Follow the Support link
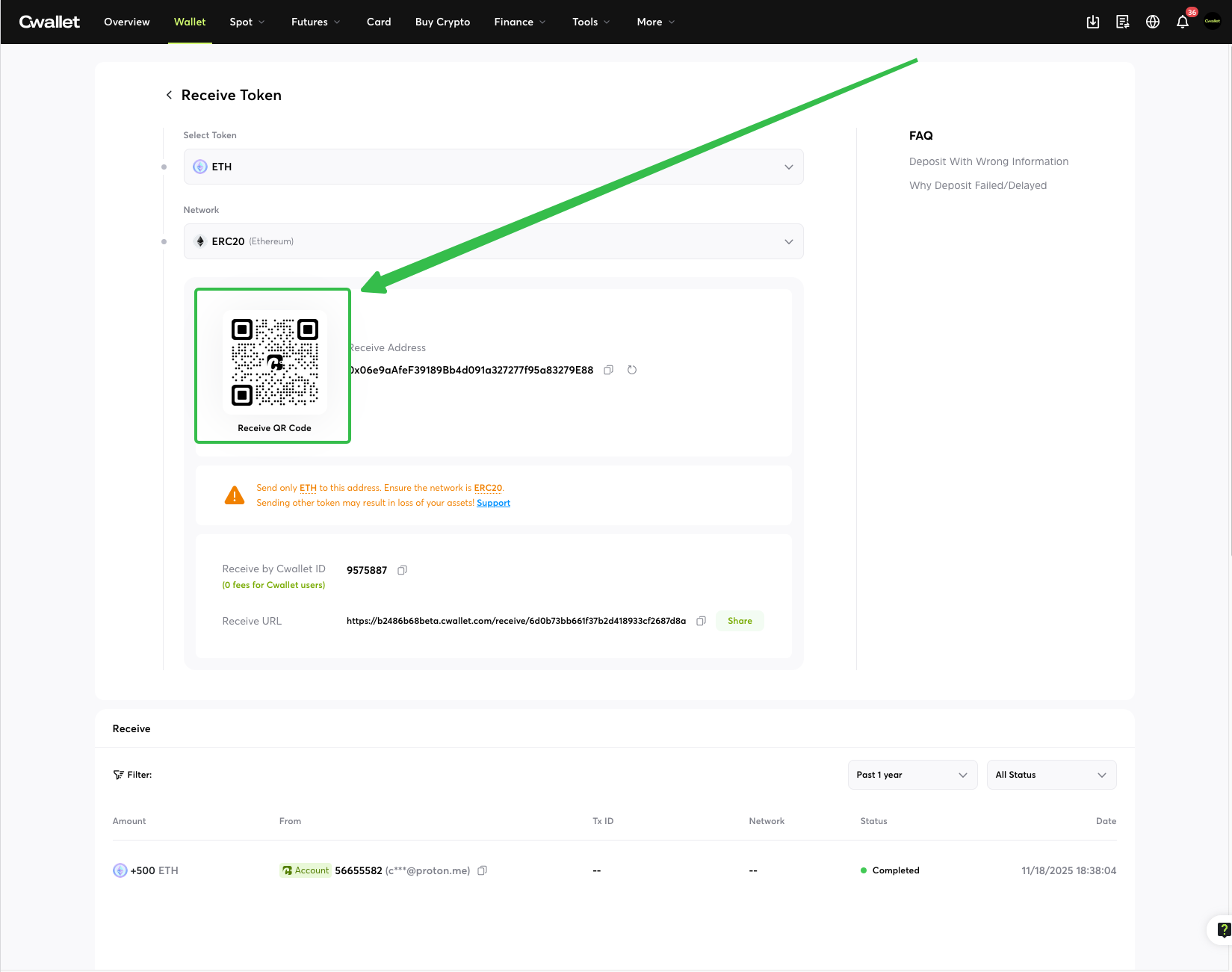The image size is (1232, 972). (x=493, y=503)
